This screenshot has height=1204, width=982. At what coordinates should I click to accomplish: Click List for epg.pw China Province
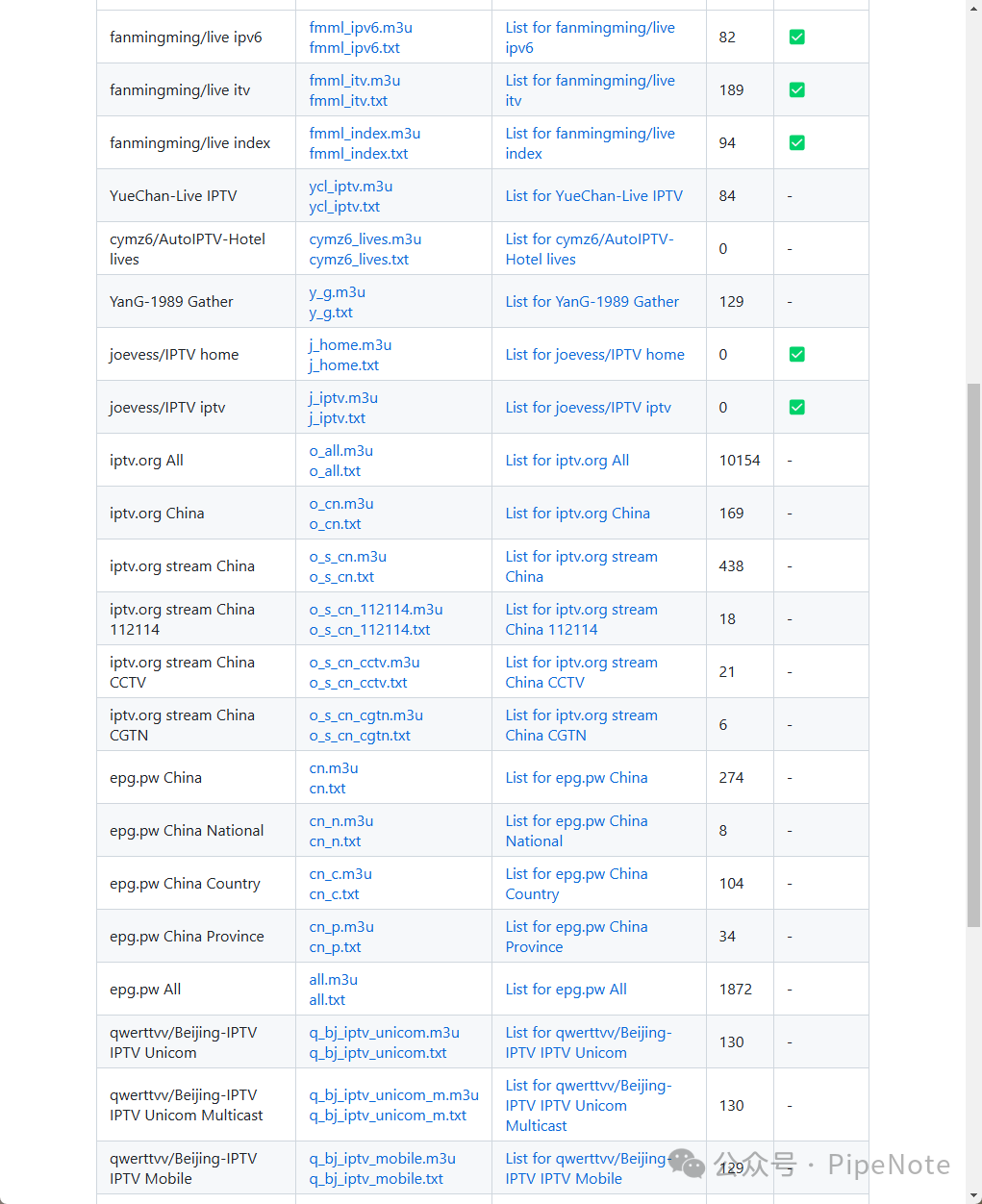tap(576, 936)
